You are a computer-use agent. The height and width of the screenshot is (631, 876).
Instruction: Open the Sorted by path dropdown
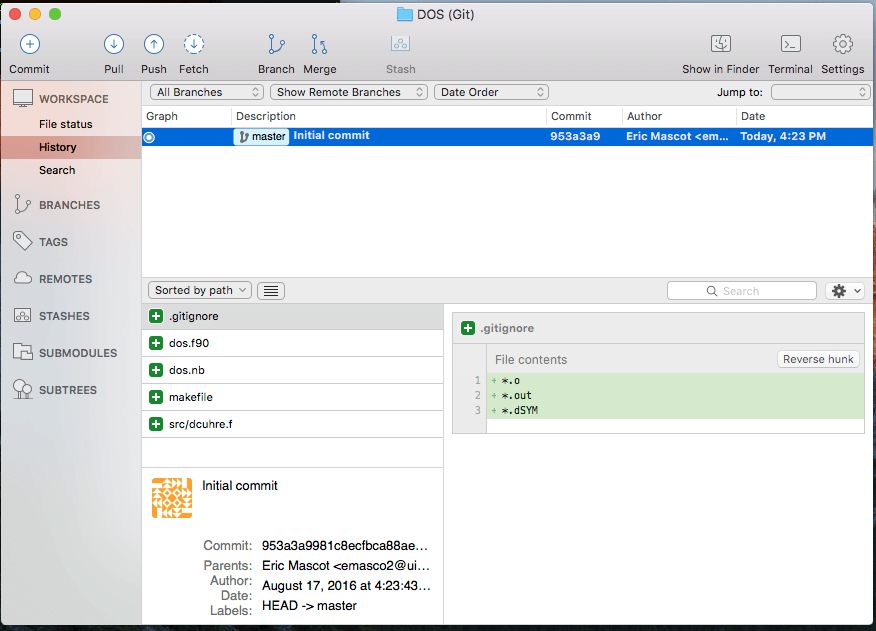click(x=200, y=290)
